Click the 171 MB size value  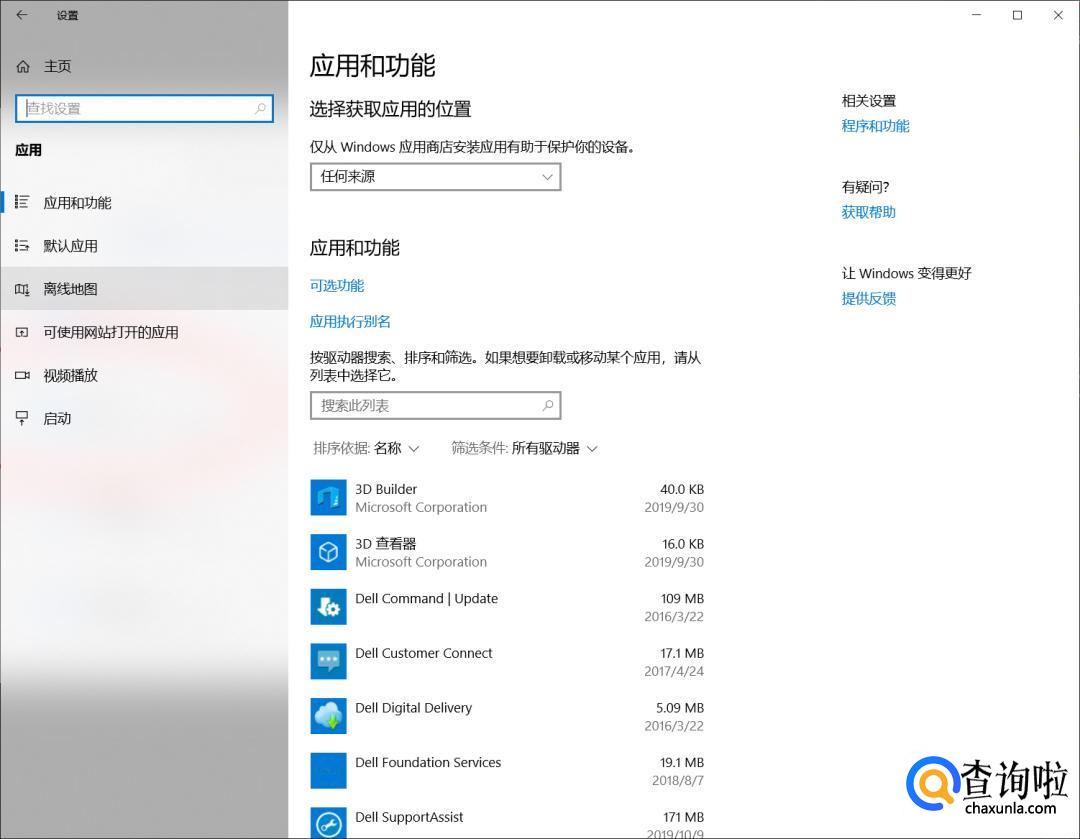pos(683,817)
